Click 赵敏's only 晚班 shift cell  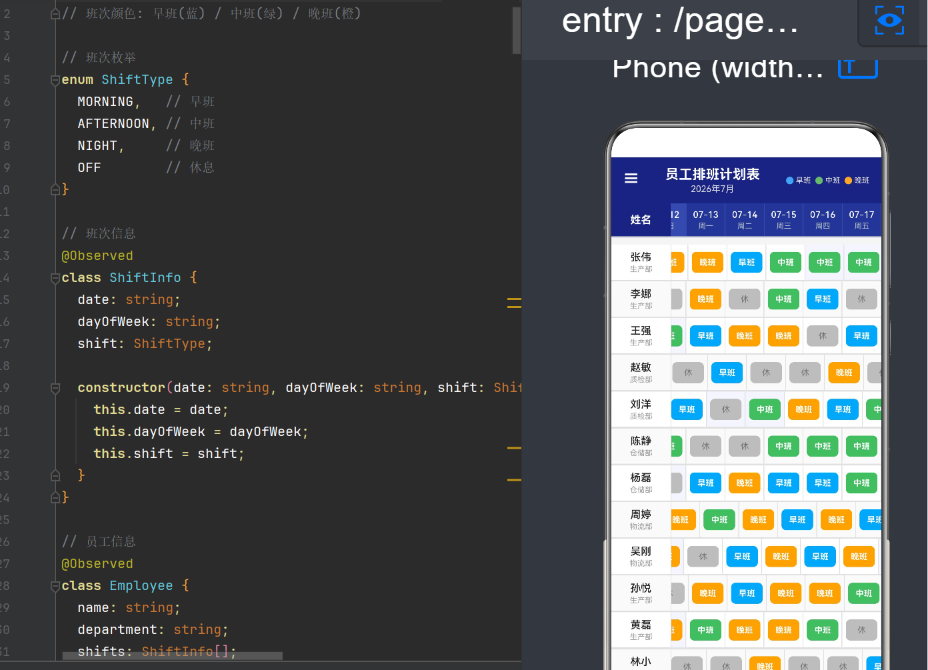(x=844, y=372)
